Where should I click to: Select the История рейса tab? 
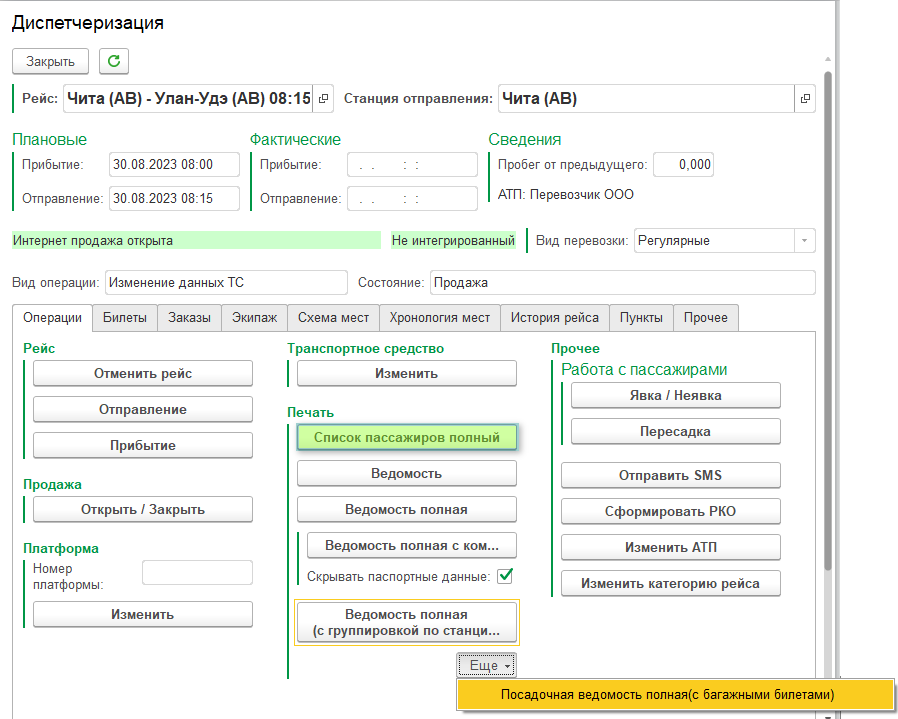tap(554, 318)
